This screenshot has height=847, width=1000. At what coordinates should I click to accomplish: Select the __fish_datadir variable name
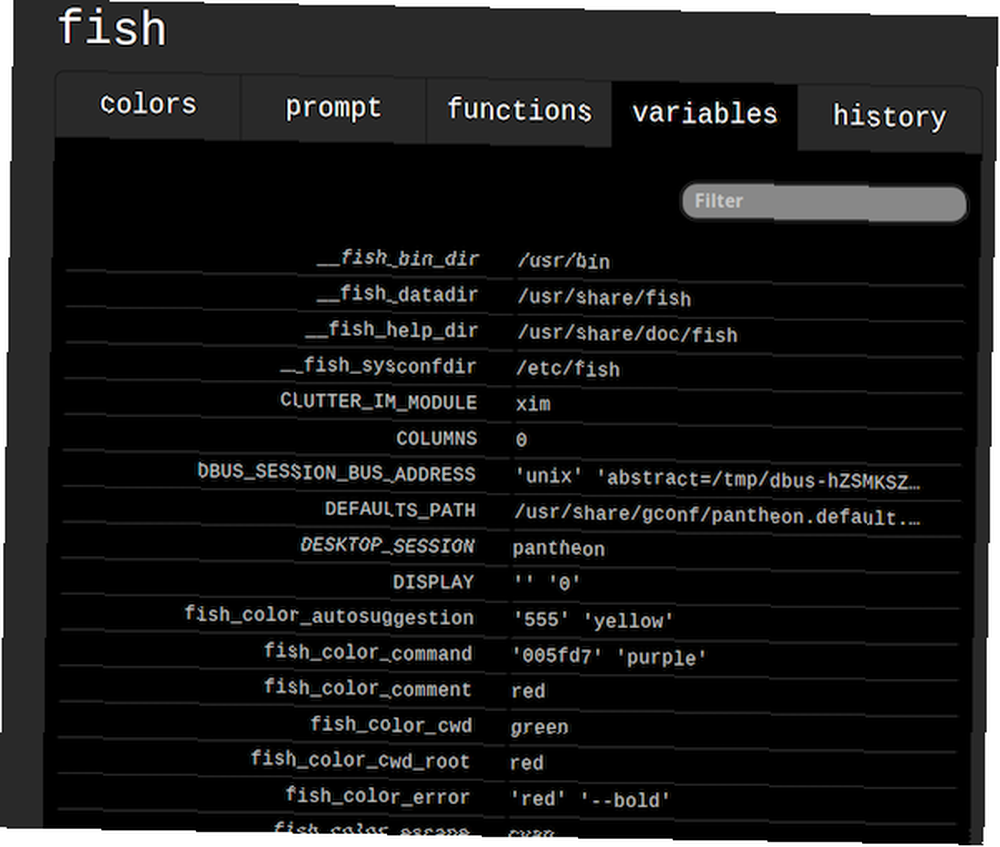tap(397, 295)
